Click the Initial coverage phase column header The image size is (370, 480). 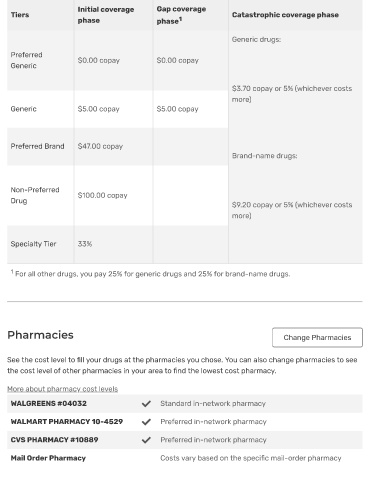pos(106,15)
